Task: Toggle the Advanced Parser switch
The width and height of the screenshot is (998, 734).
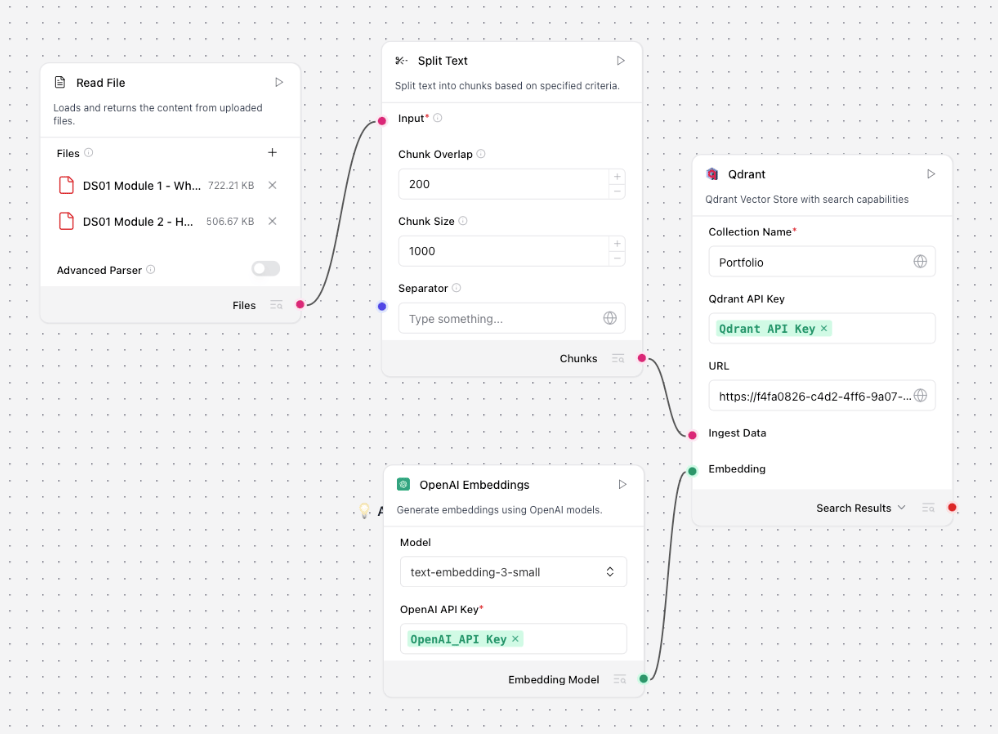Action: [x=266, y=269]
